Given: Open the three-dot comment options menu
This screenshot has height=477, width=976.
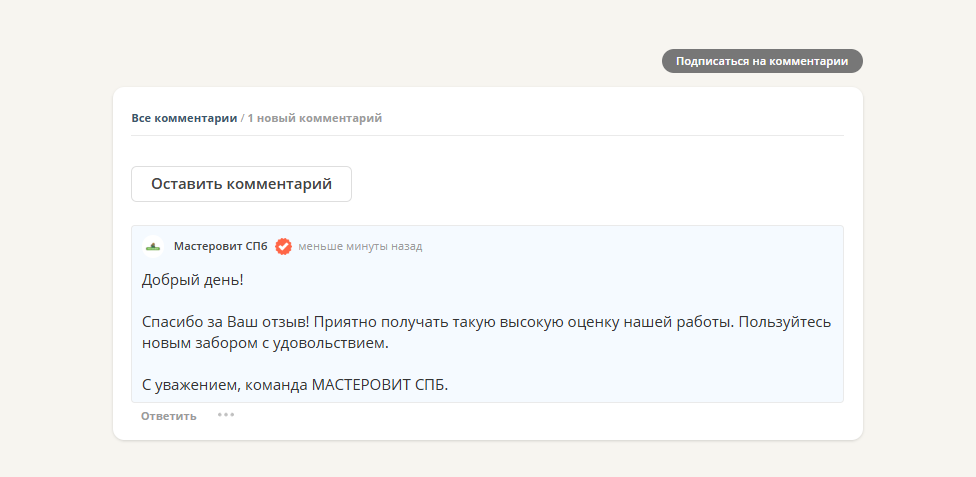Looking at the screenshot, I should coord(226,414).
